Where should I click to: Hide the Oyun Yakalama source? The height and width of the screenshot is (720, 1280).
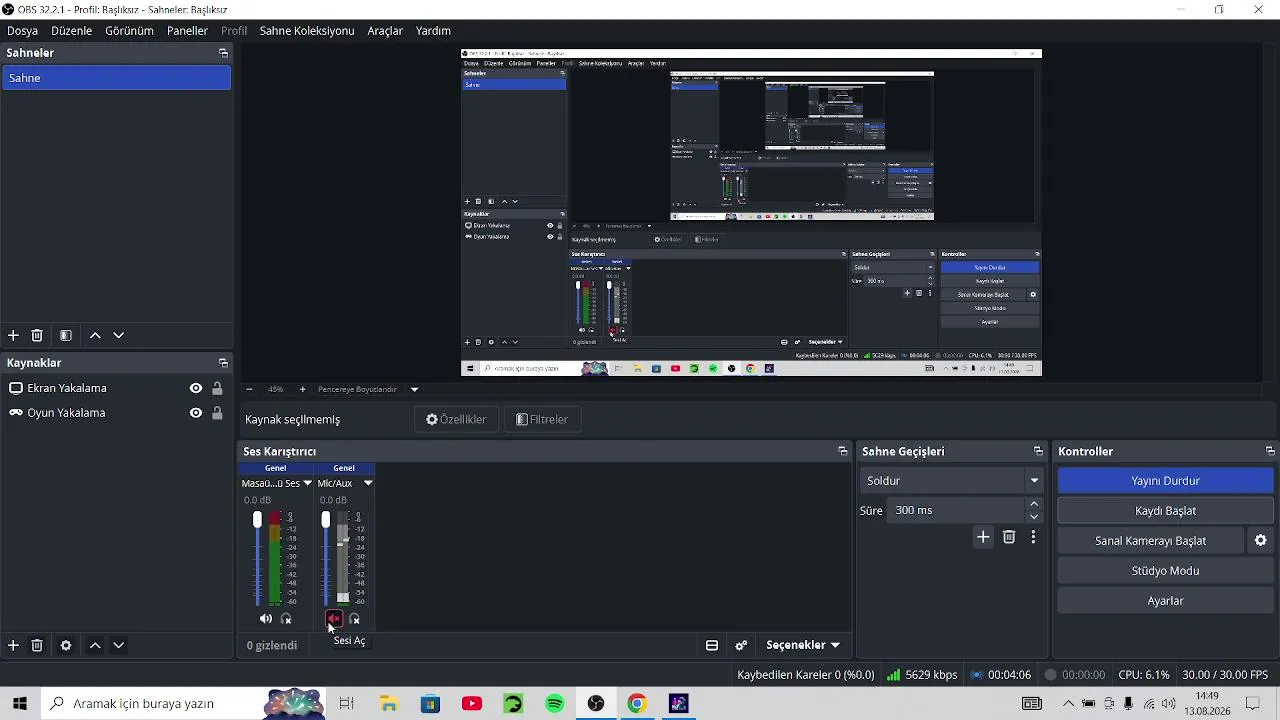click(x=196, y=413)
